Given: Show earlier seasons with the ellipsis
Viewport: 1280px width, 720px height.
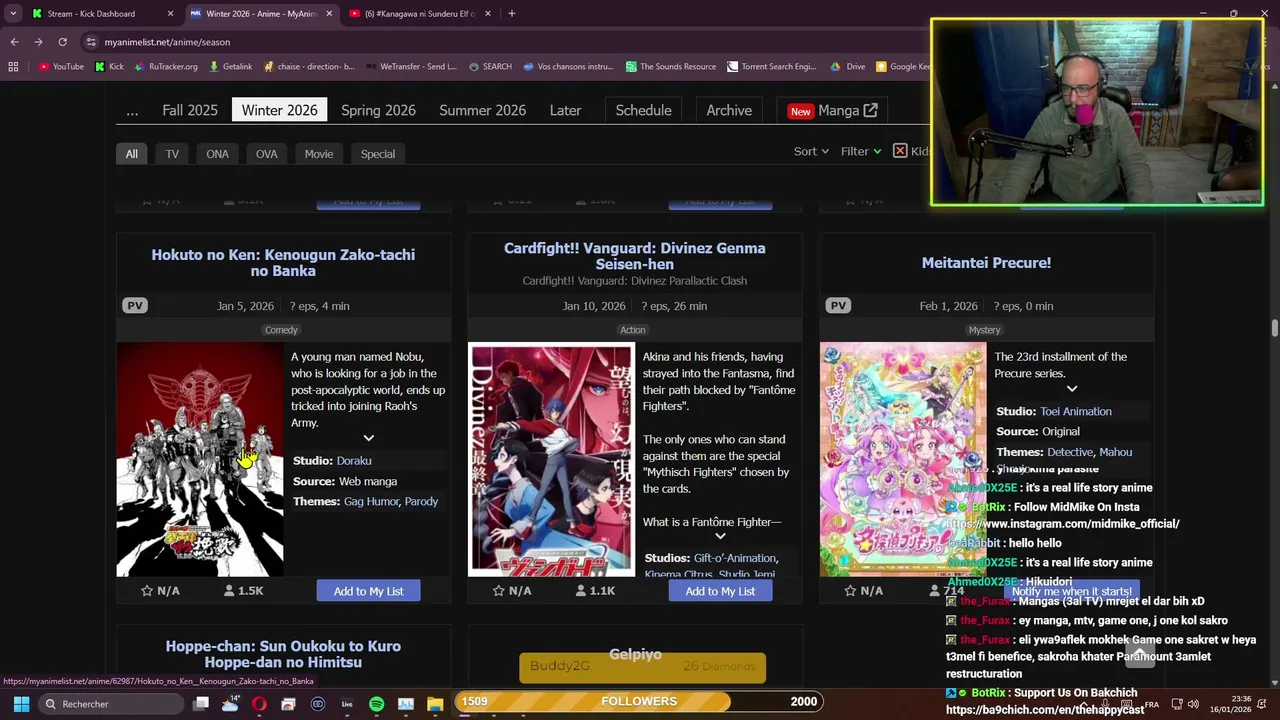Looking at the screenshot, I should [132, 110].
